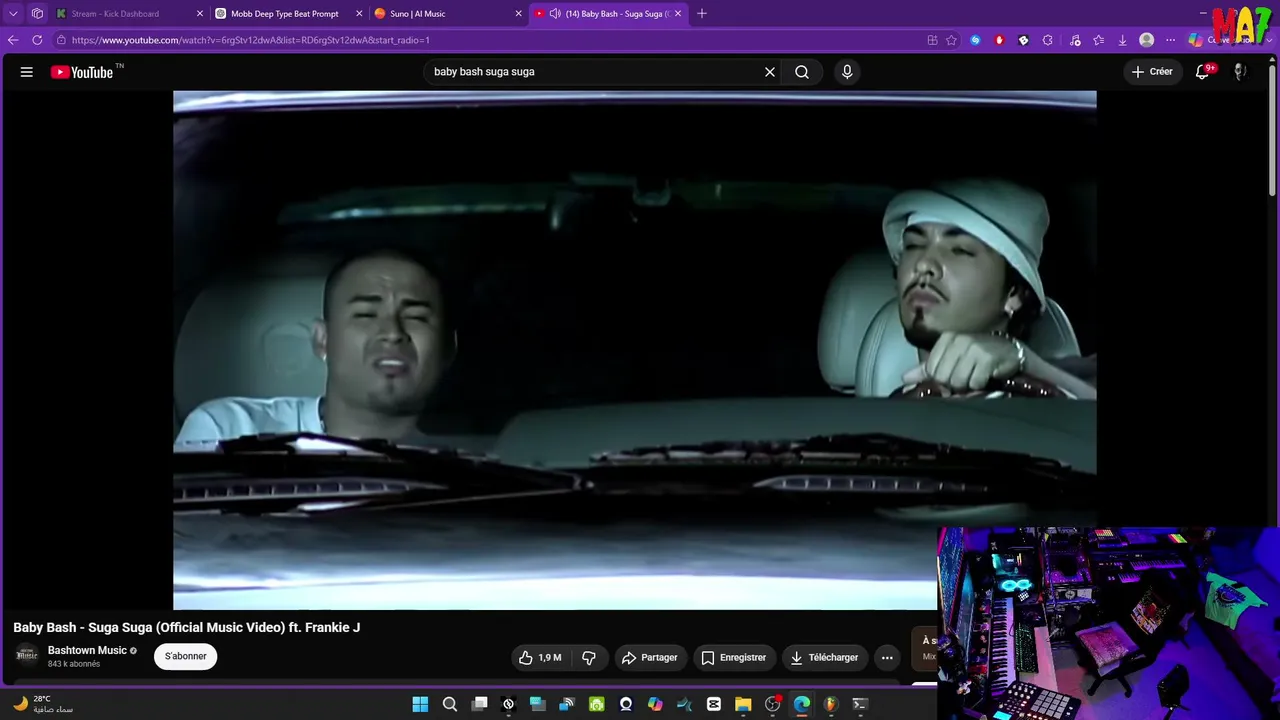1280x720 pixels.
Task: Go to the YouTube home logo
Action: (x=82, y=72)
